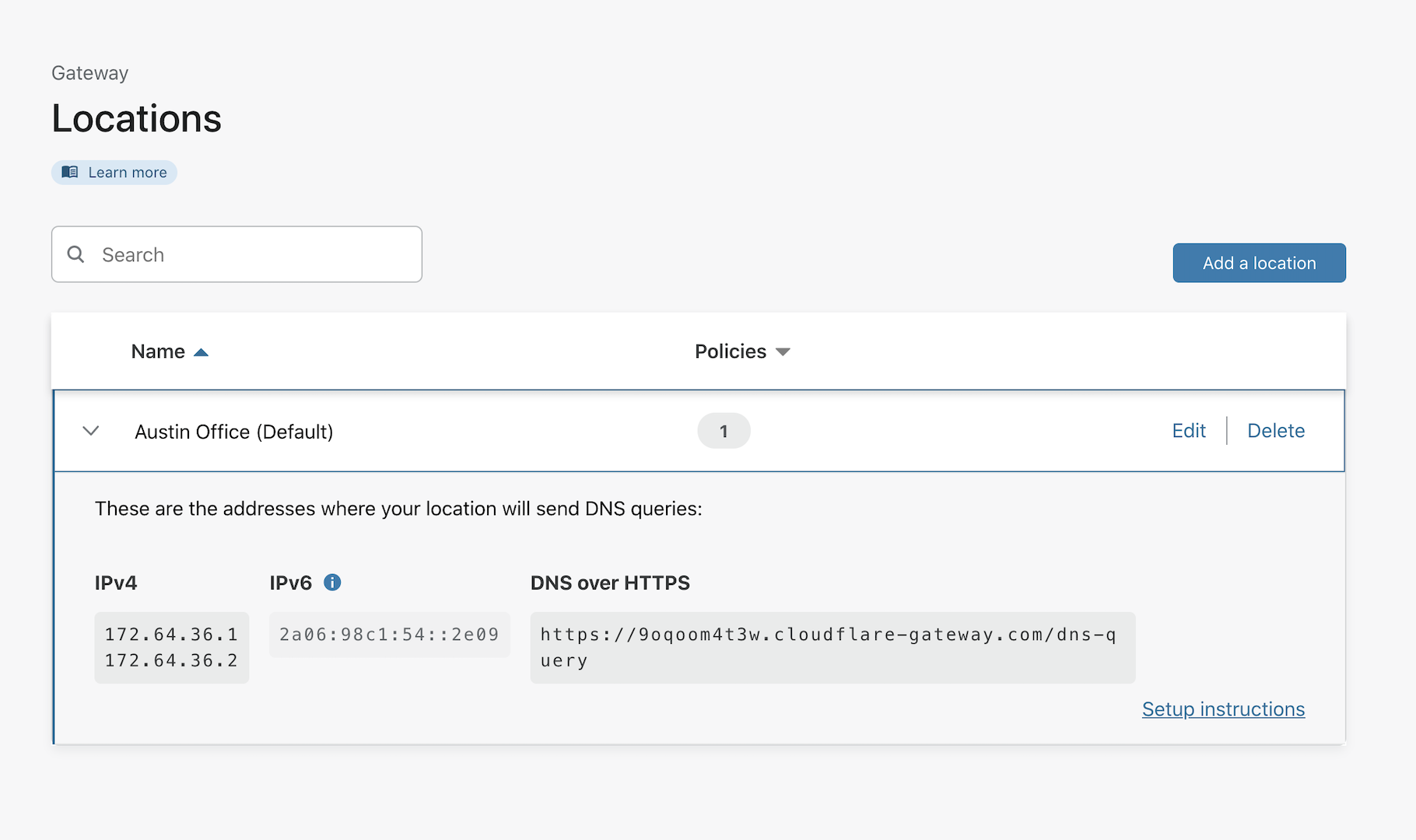
Task: Click the Name column header
Action: pos(158,352)
